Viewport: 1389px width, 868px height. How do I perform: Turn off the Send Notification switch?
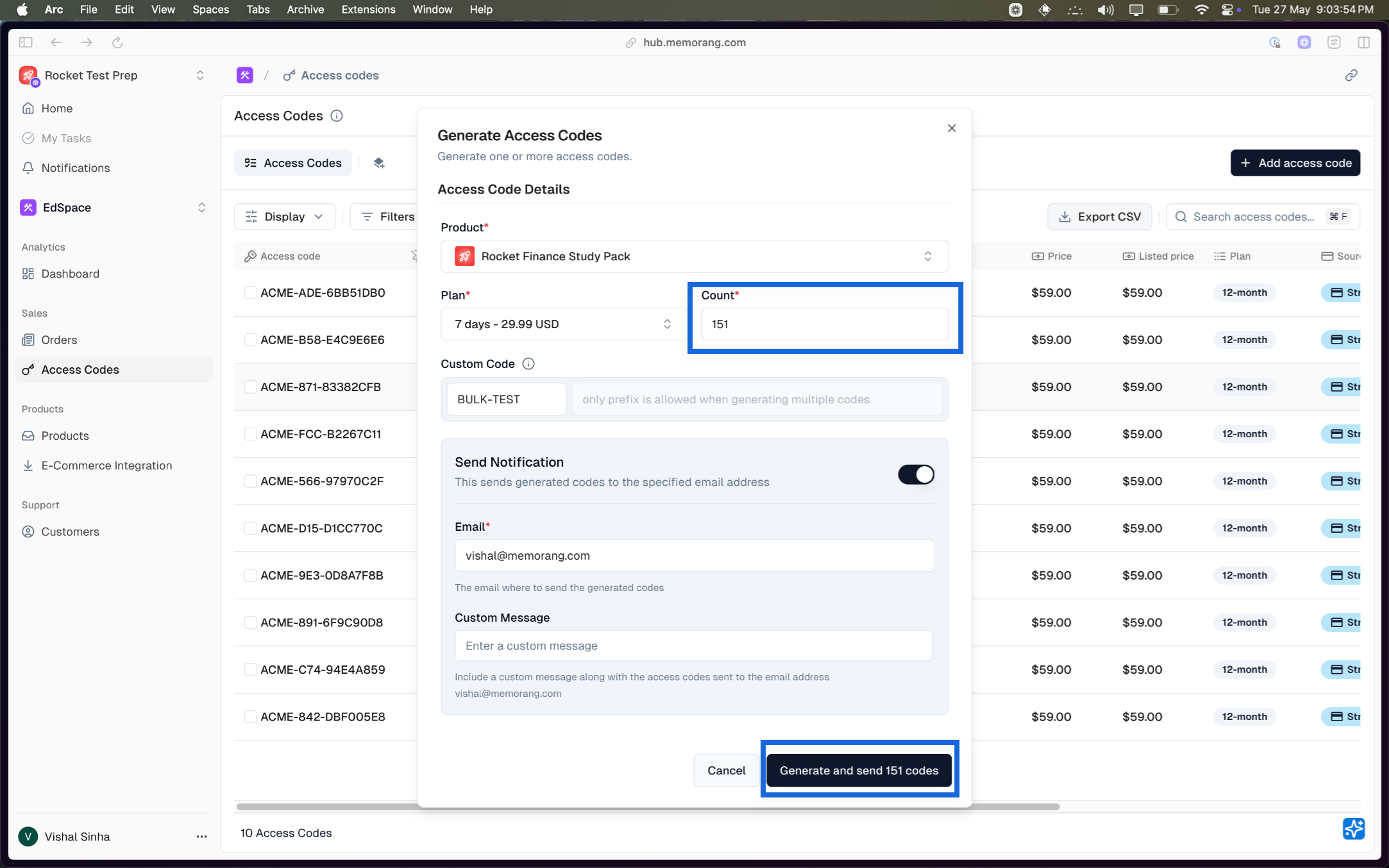coord(916,475)
